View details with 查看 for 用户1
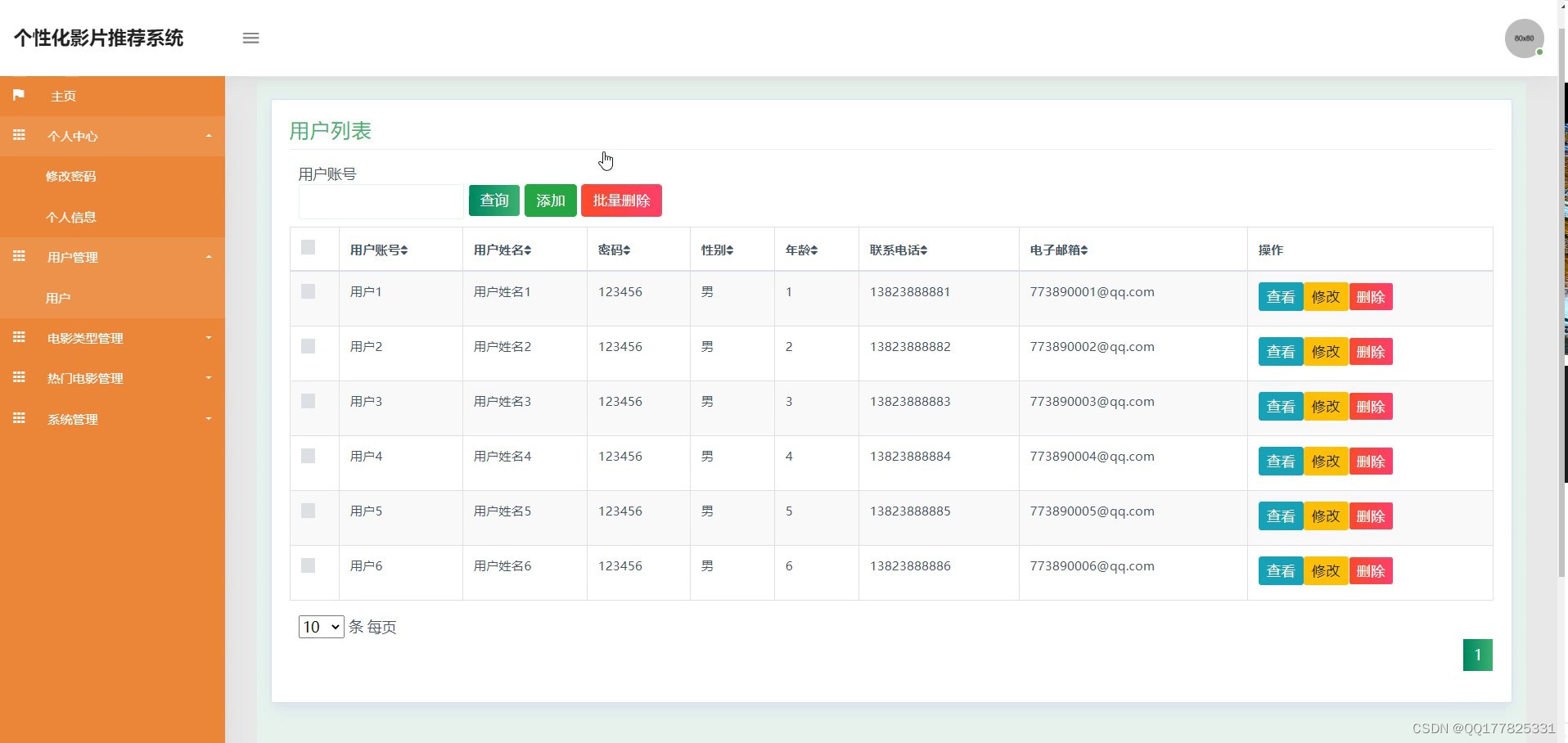Image resolution: width=1568 pixels, height=743 pixels. pos(1281,297)
